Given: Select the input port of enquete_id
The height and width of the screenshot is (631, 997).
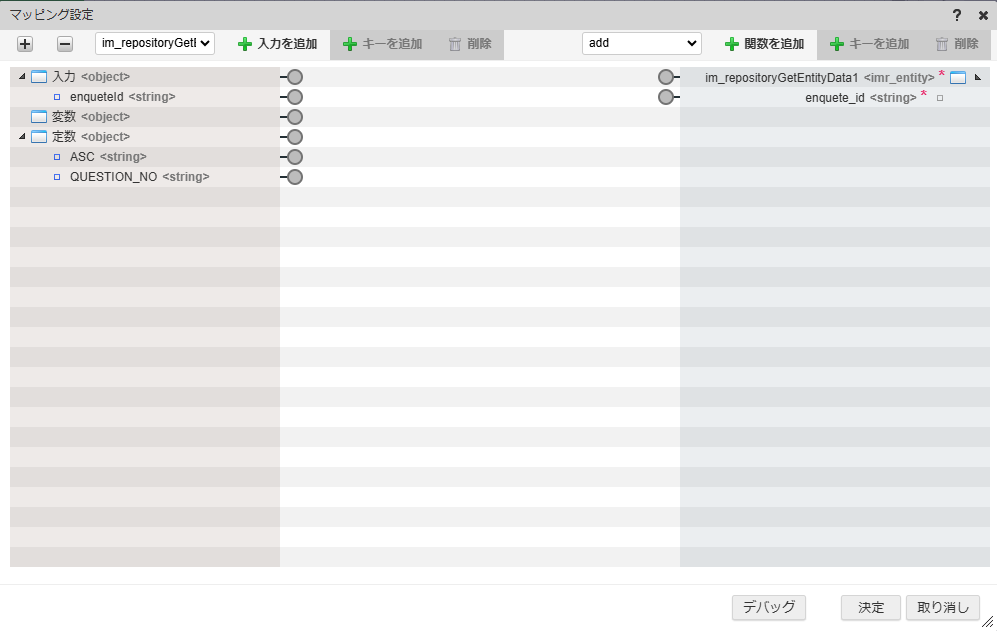Looking at the screenshot, I should (666, 96).
